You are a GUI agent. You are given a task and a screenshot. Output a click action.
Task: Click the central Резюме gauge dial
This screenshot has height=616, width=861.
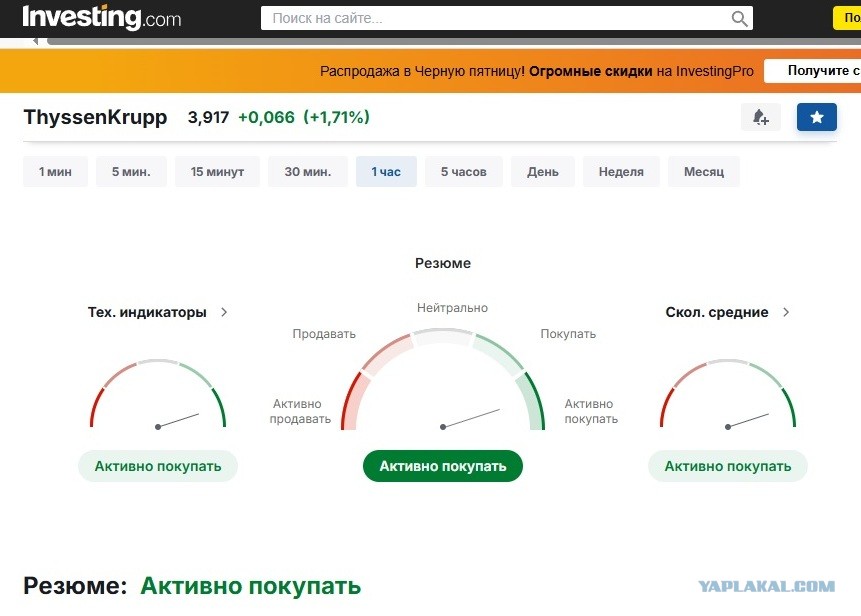click(x=443, y=379)
